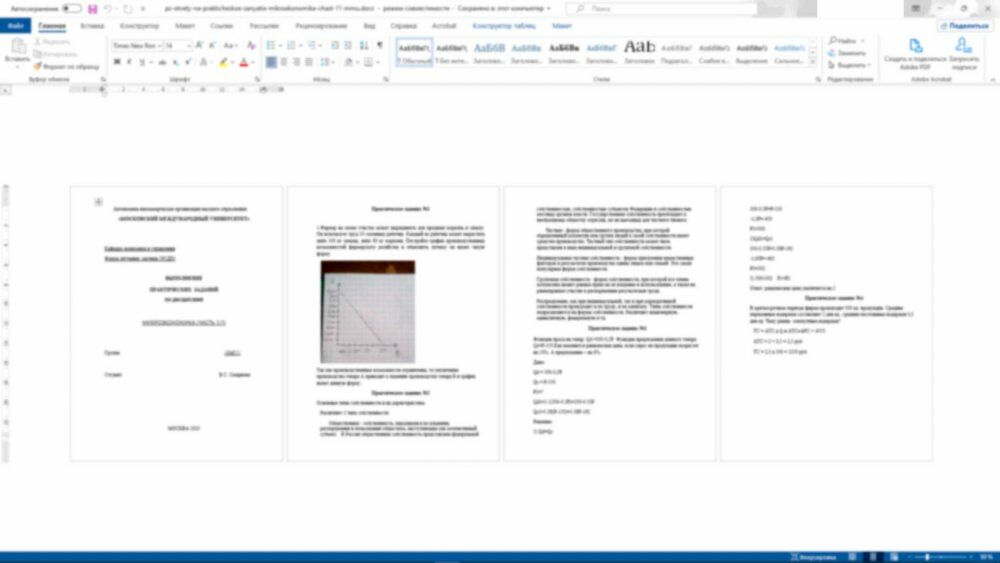Switch to Print Layout view in status bar
The image size is (1000, 563).
[x=873, y=557]
